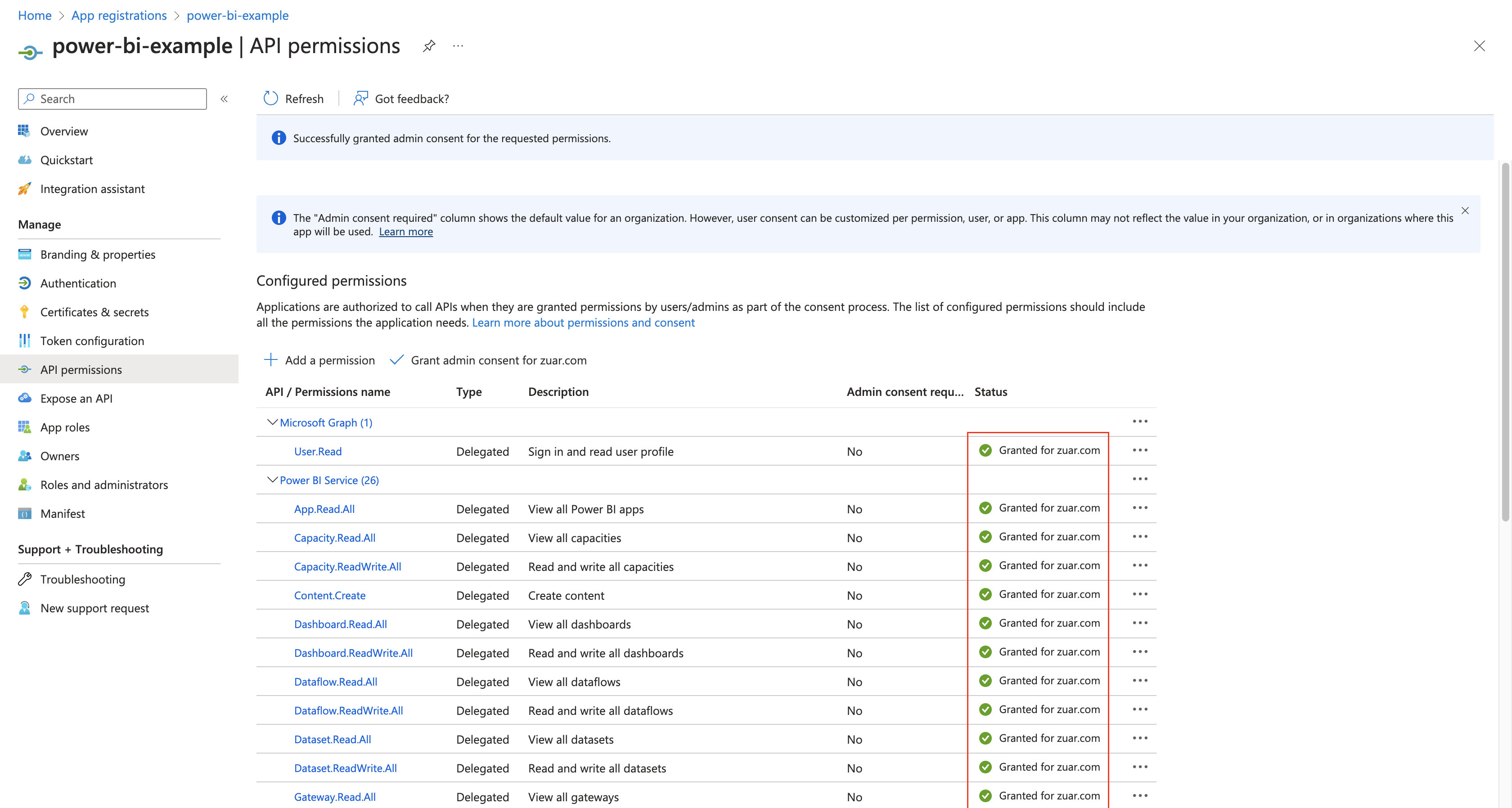The image size is (1512, 808).
Task: Open the Authentication section
Action: pos(78,283)
